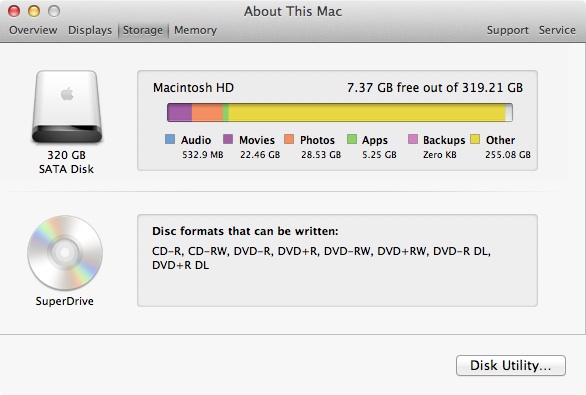The width and height of the screenshot is (586, 395).
Task: Open the Displays tab
Action: click(90, 30)
